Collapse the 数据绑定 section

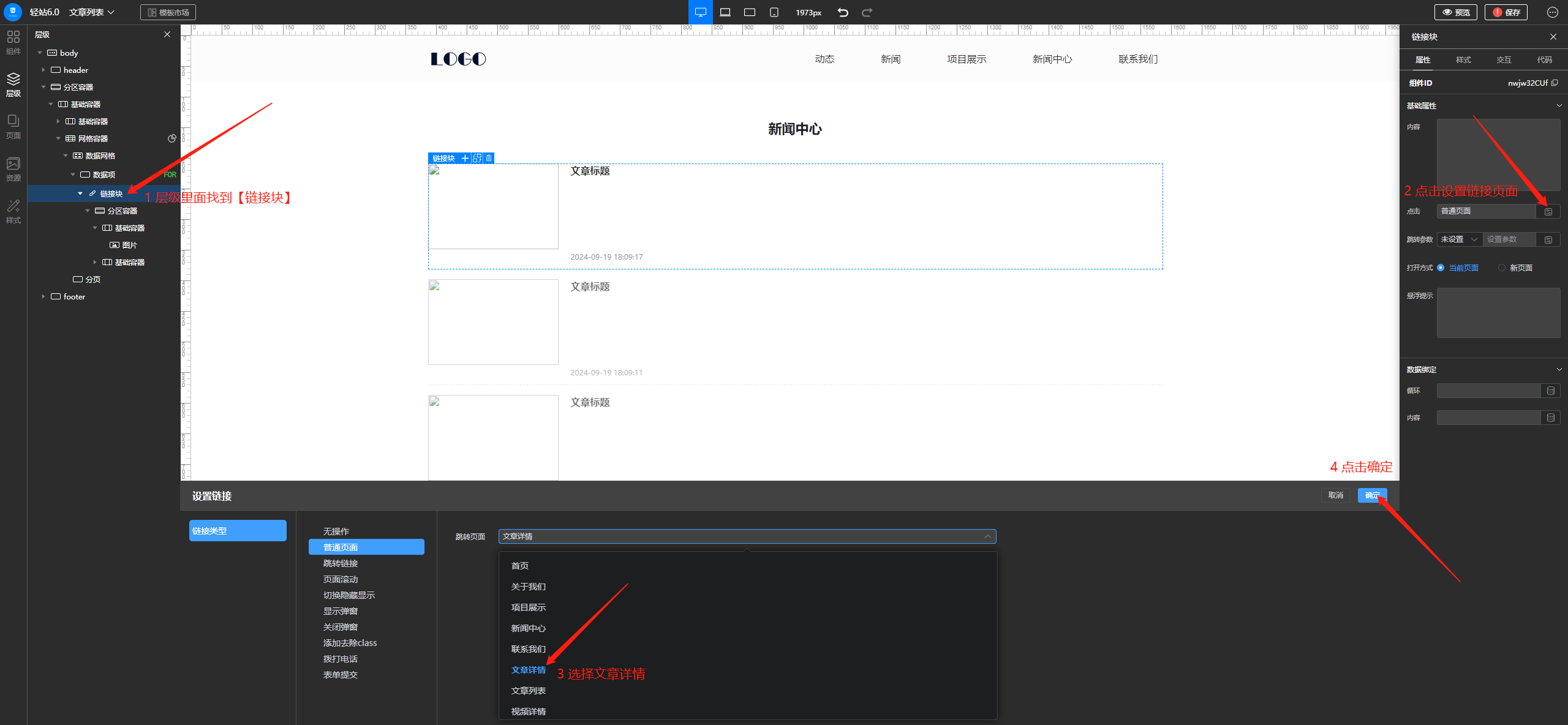coord(1559,369)
